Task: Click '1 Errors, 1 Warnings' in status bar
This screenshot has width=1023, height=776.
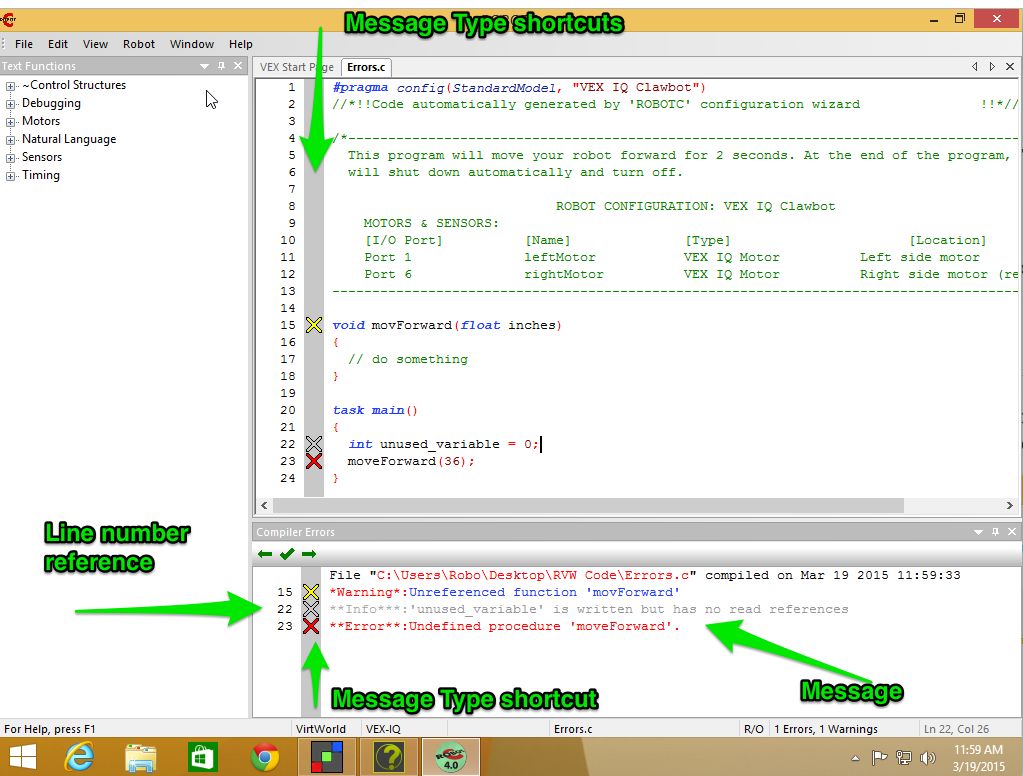Action: point(826,729)
